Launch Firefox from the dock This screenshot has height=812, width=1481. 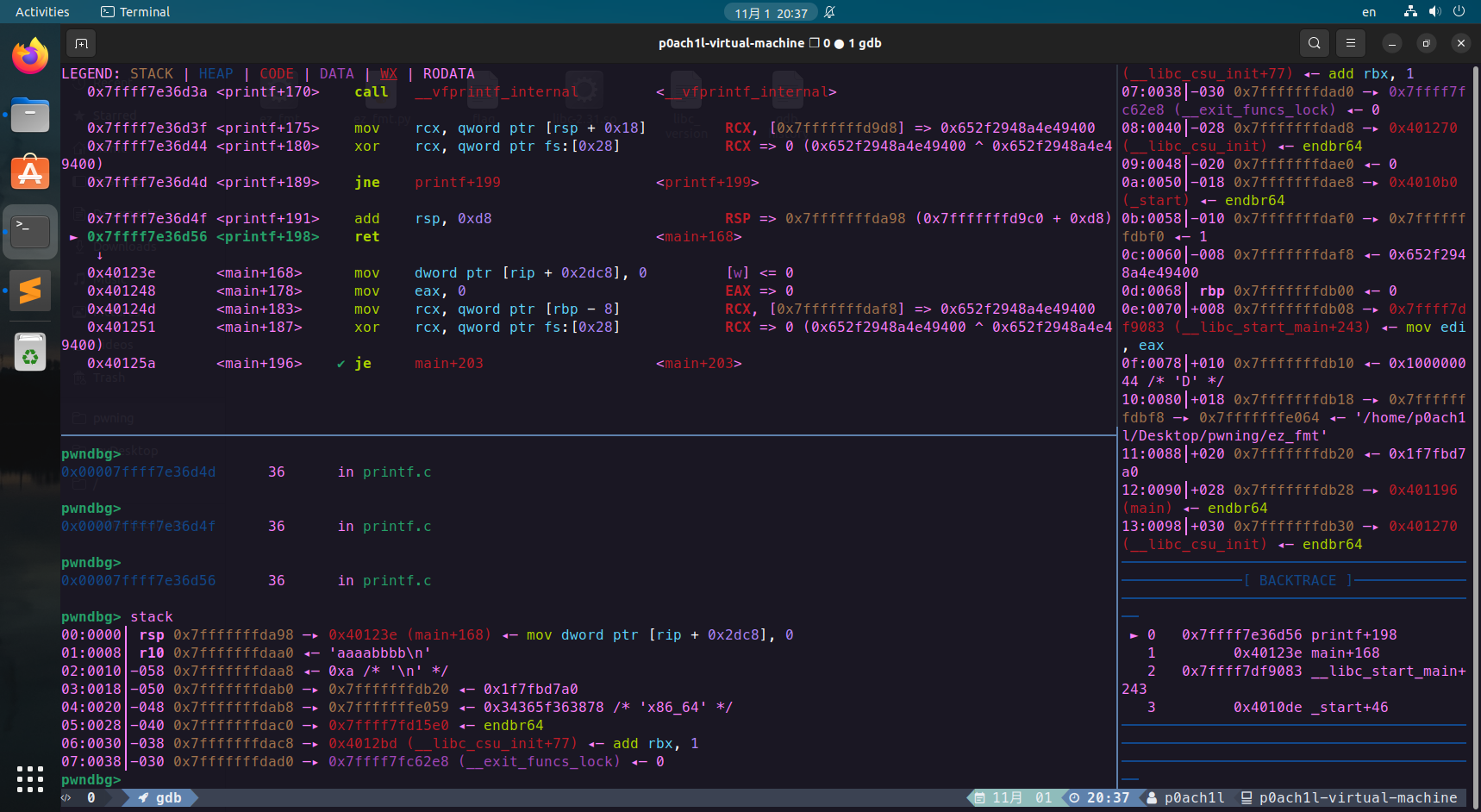[x=30, y=57]
